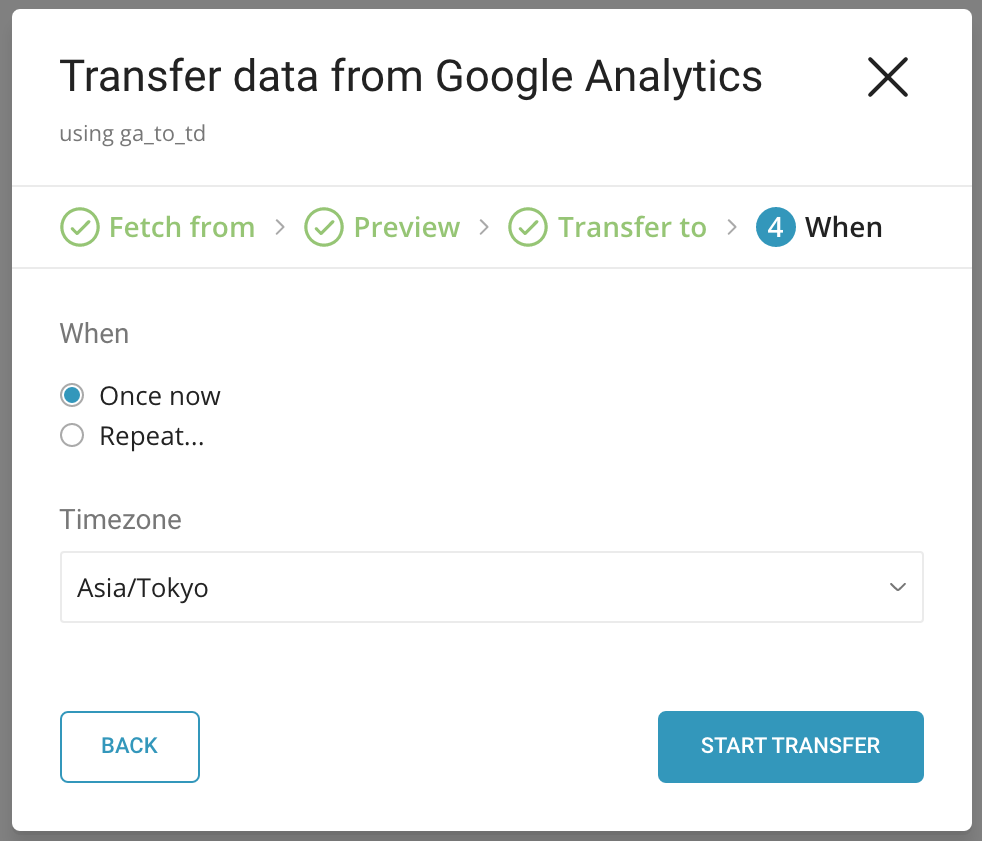Click the arrow separator before When step

point(732,228)
